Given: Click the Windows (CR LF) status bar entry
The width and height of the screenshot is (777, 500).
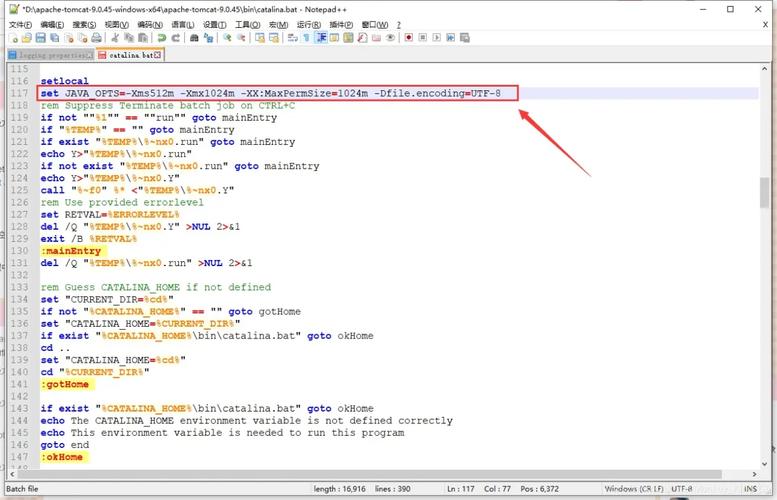Looking at the screenshot, I should (634, 489).
